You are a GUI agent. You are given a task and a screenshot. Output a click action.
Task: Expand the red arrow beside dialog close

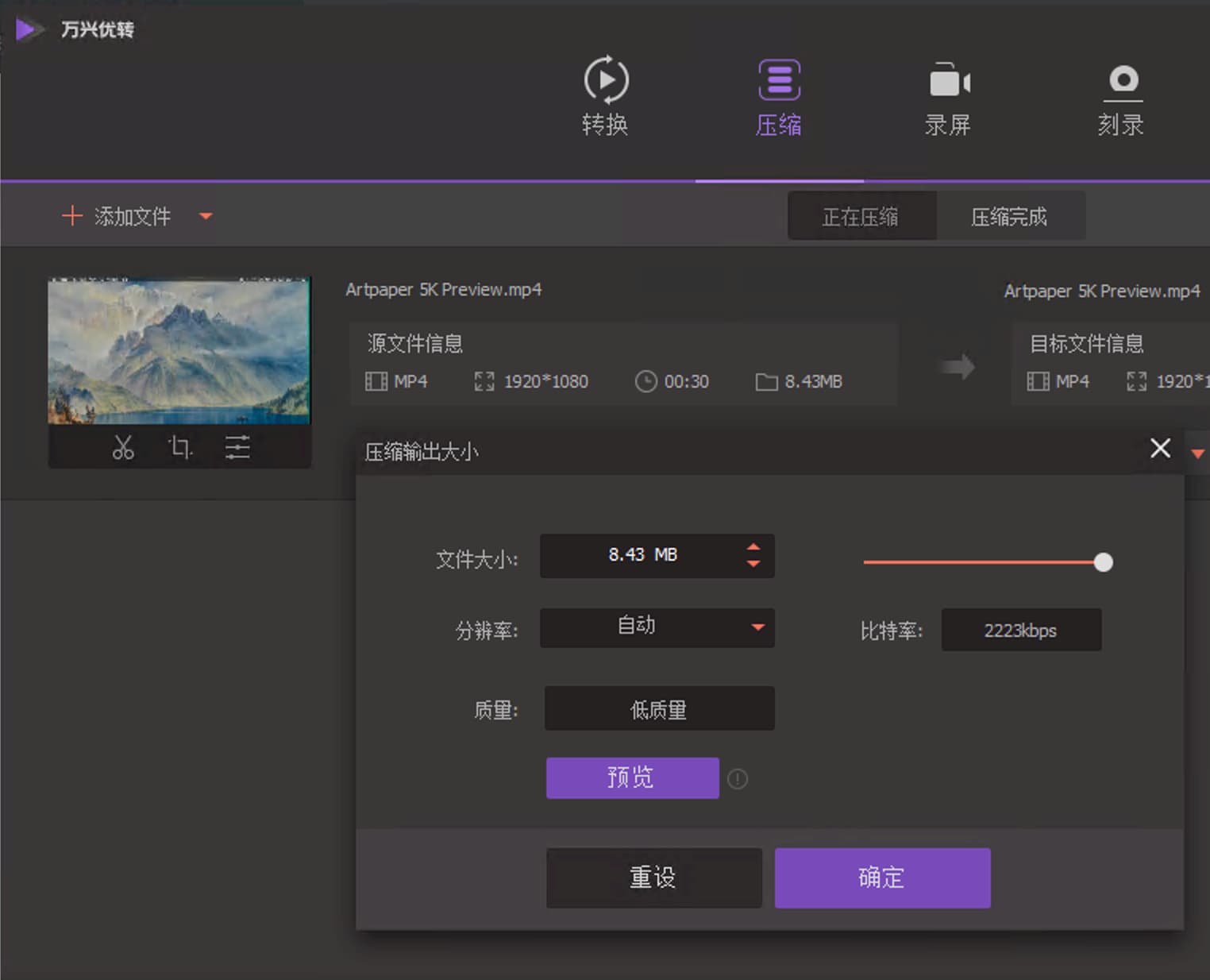coord(1197,453)
